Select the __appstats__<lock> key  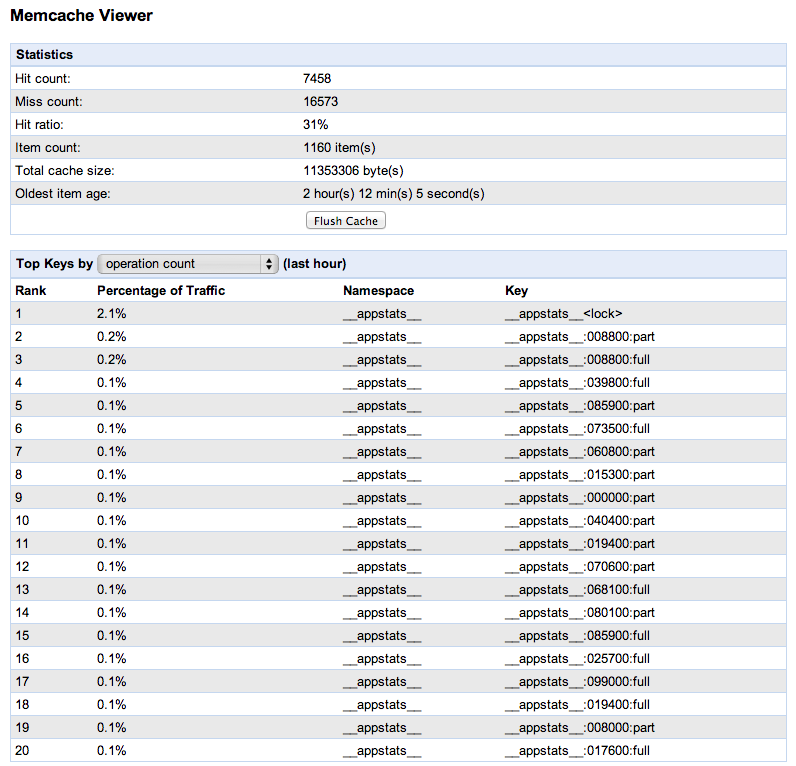(x=564, y=314)
